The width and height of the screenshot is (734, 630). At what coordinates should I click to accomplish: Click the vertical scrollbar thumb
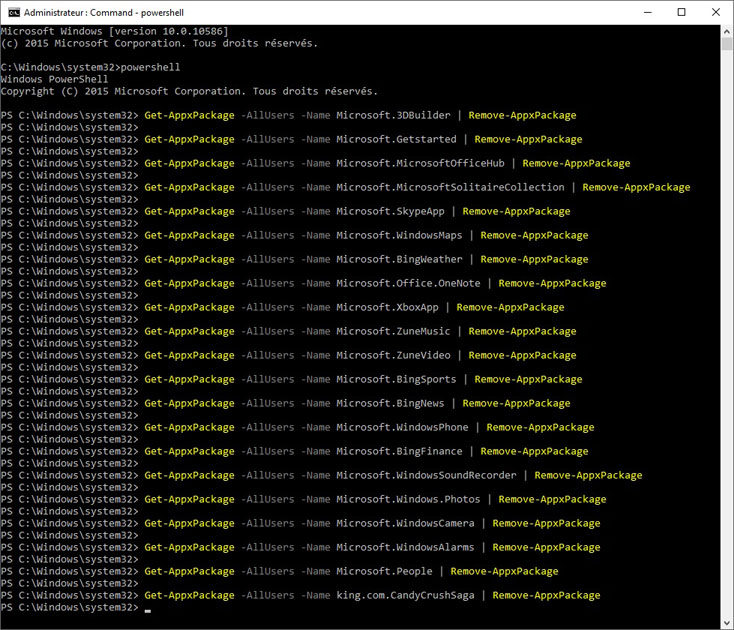[727, 44]
